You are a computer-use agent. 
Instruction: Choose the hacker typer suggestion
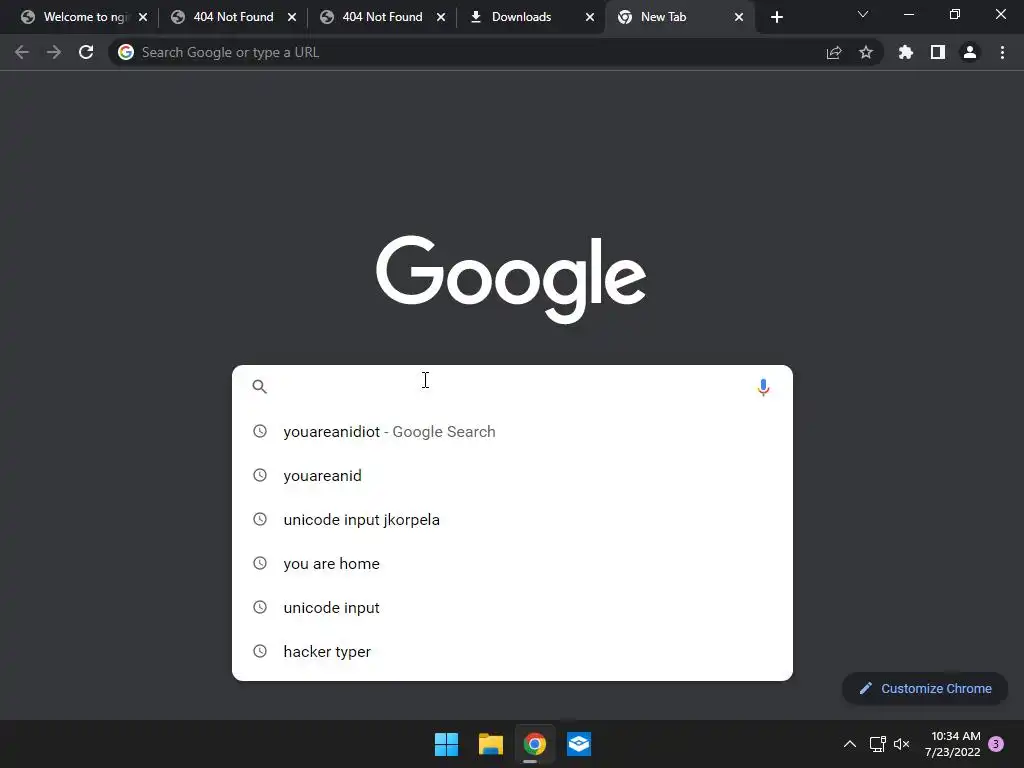point(512,651)
